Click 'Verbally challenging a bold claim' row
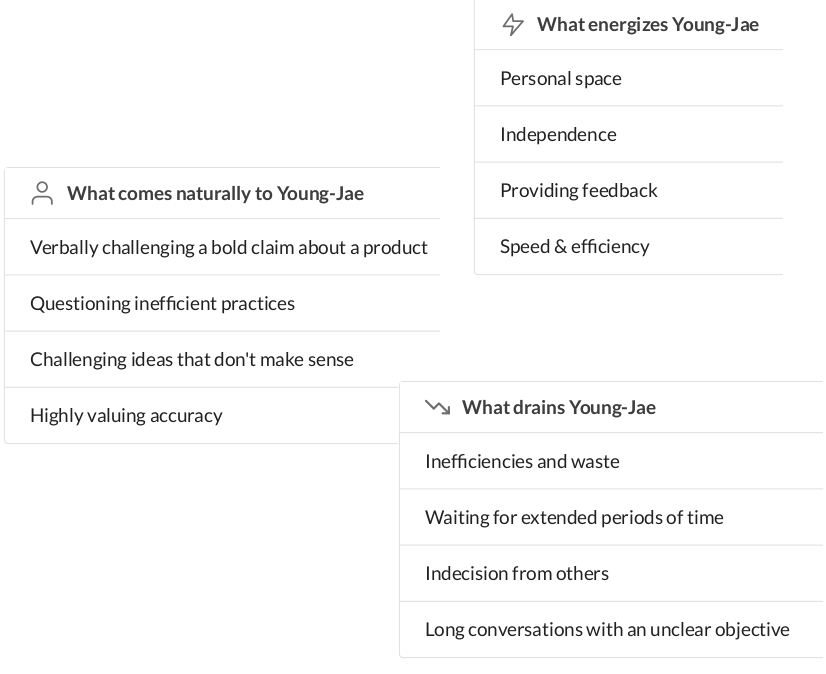This screenshot has width=826, height=674. point(222,247)
